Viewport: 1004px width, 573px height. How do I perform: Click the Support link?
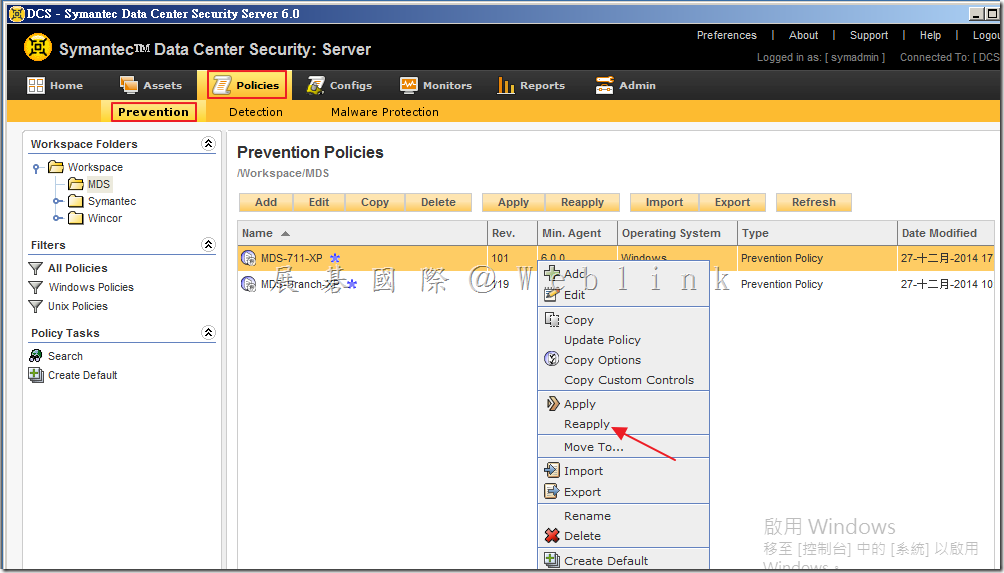869,35
